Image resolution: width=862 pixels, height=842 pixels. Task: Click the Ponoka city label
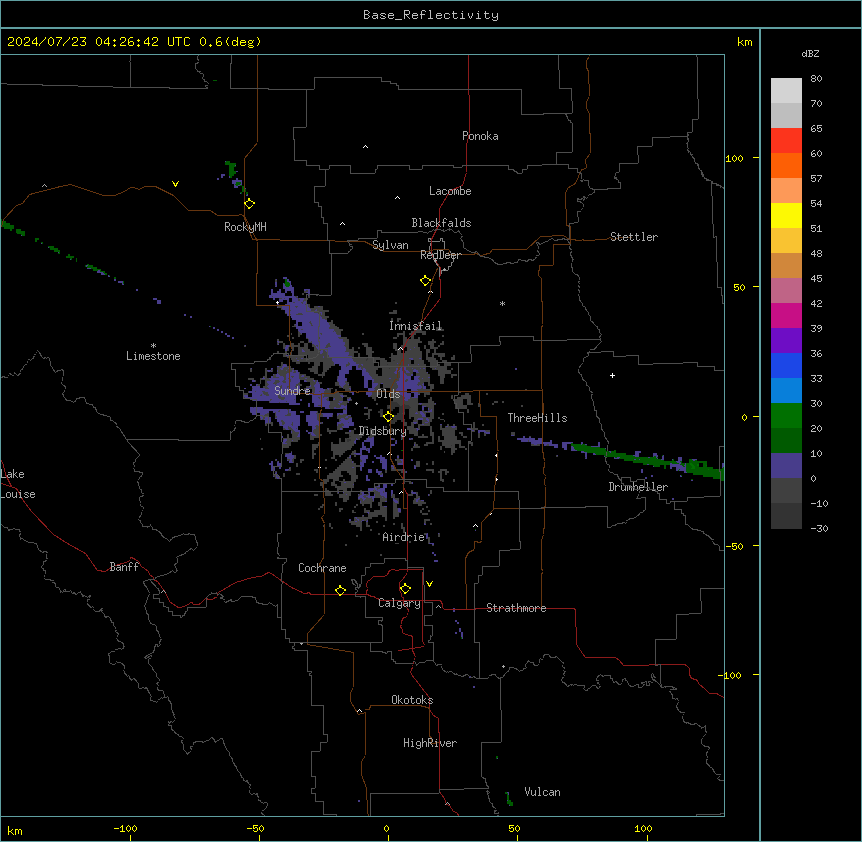tap(480, 136)
